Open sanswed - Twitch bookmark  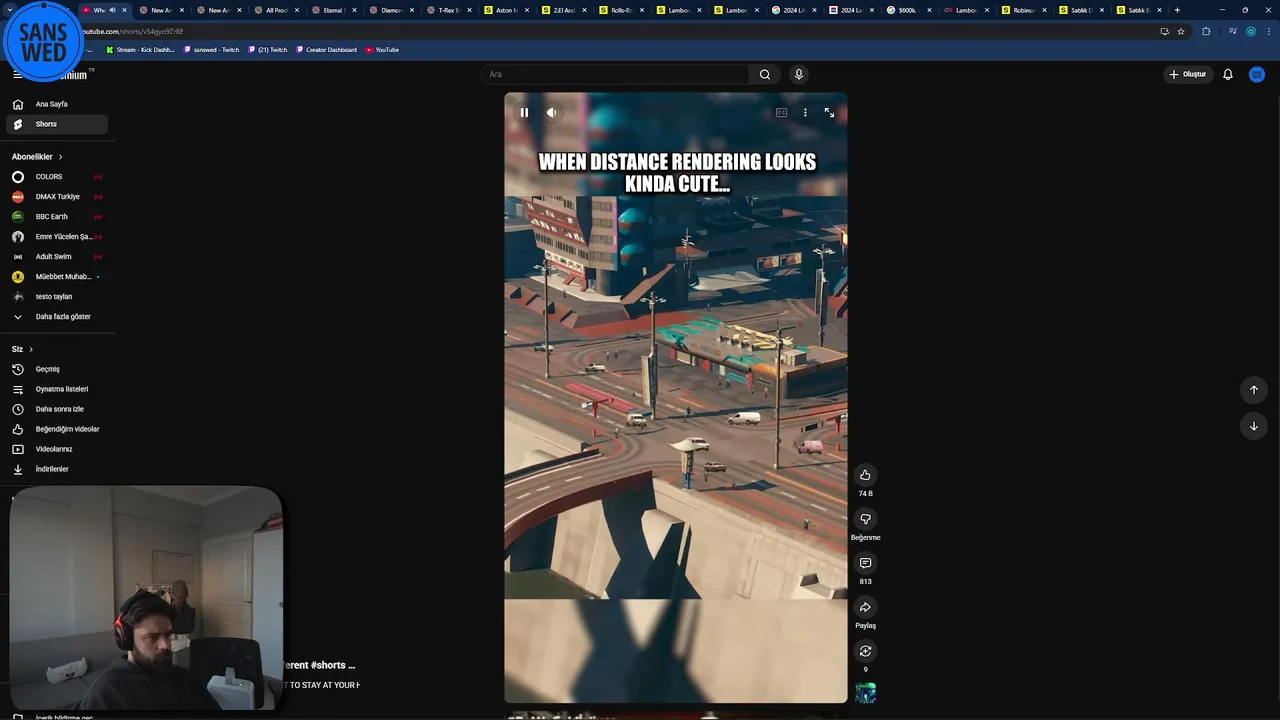click(211, 50)
